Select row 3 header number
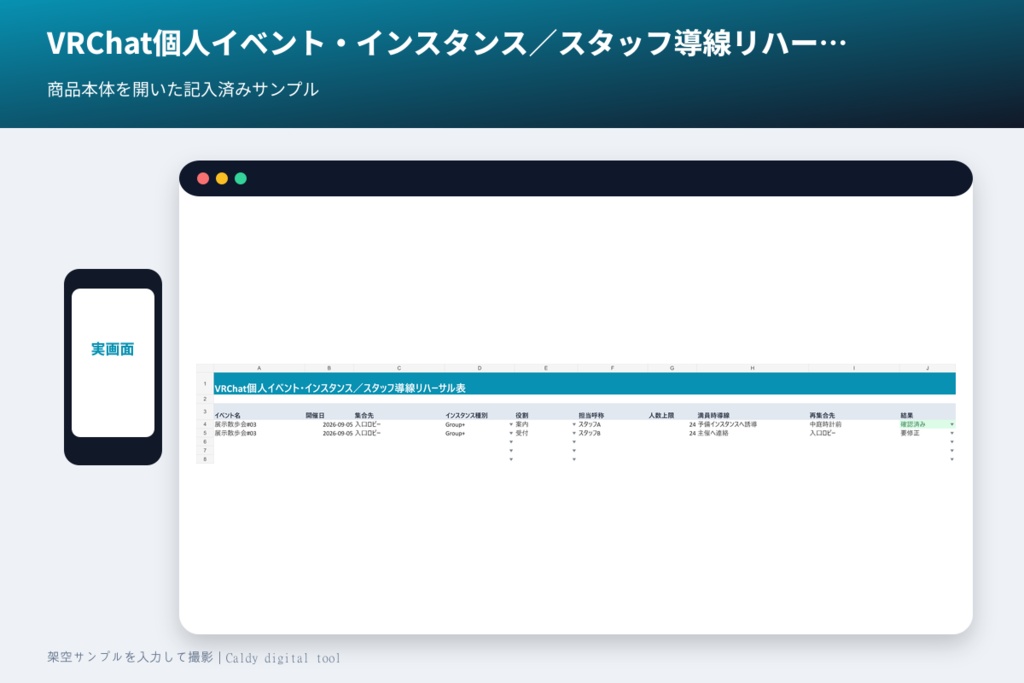 pyautogui.click(x=205, y=412)
